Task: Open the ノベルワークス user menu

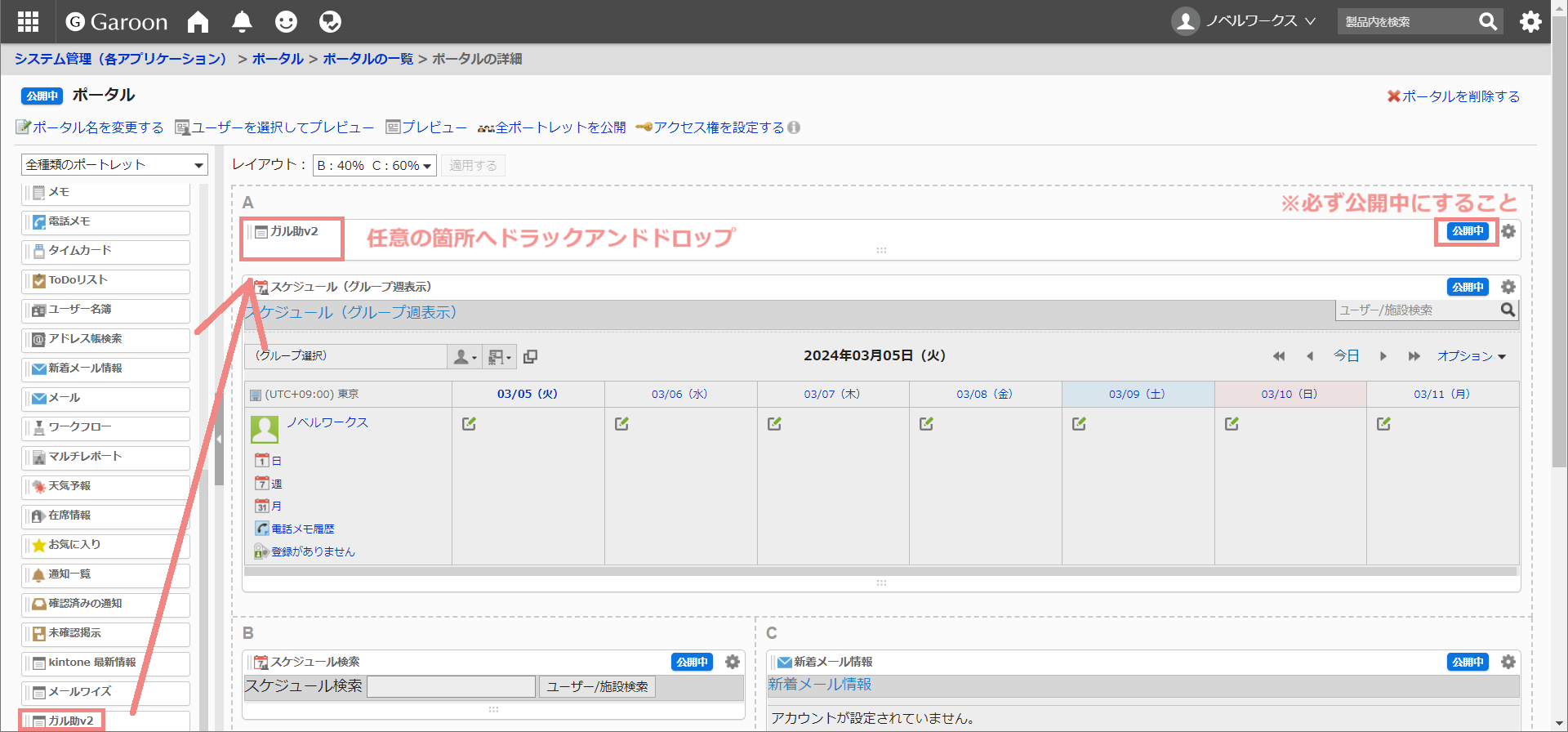Action: 1243,21
